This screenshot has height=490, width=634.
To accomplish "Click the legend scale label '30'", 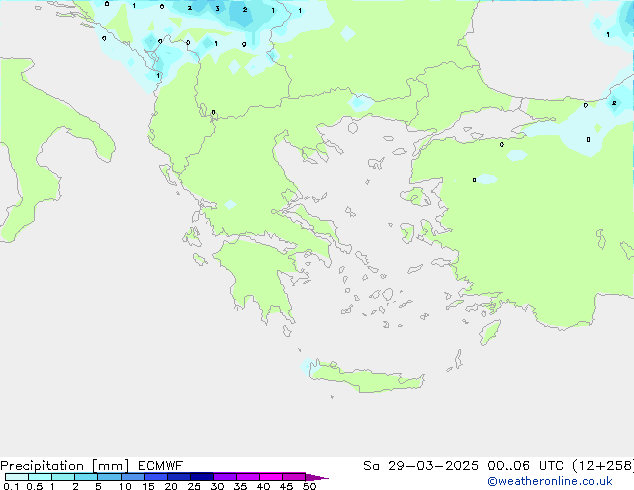I will 217,486.
